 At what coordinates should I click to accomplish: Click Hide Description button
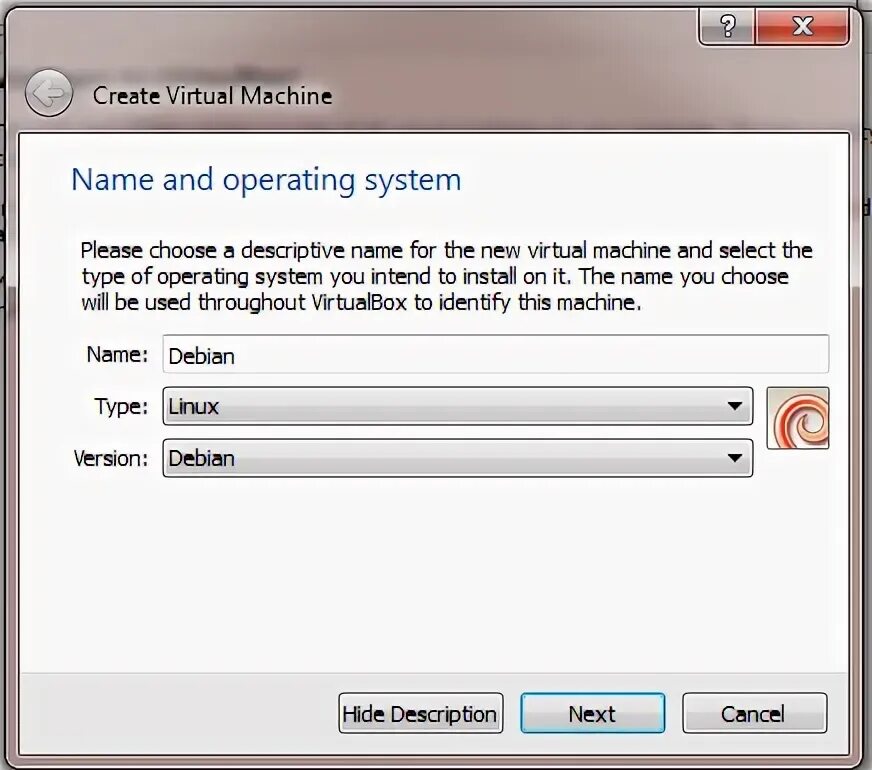pyautogui.click(x=420, y=713)
